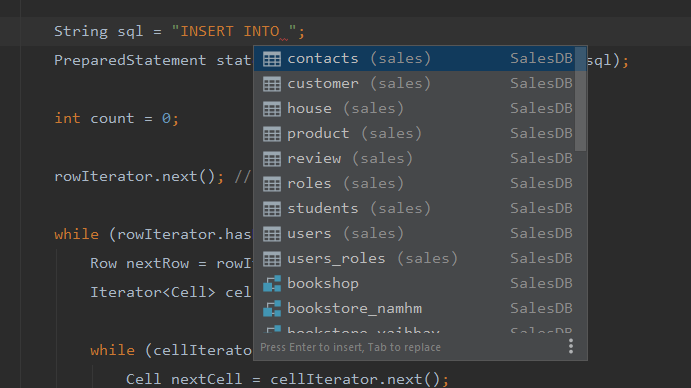Click the PreparedStatement type name
The width and height of the screenshot is (691, 388).
point(130,60)
